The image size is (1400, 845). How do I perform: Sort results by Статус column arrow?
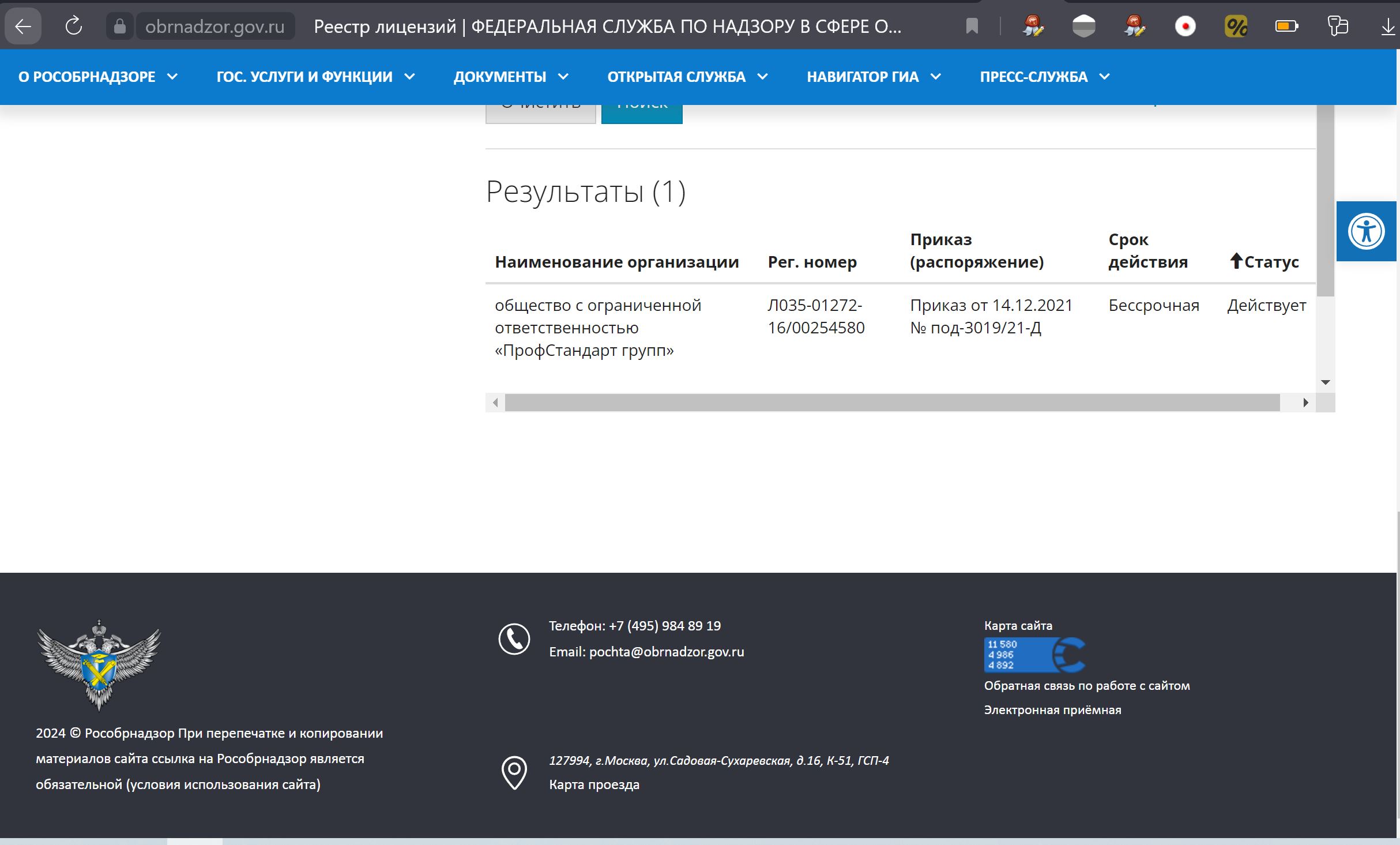tap(1236, 261)
